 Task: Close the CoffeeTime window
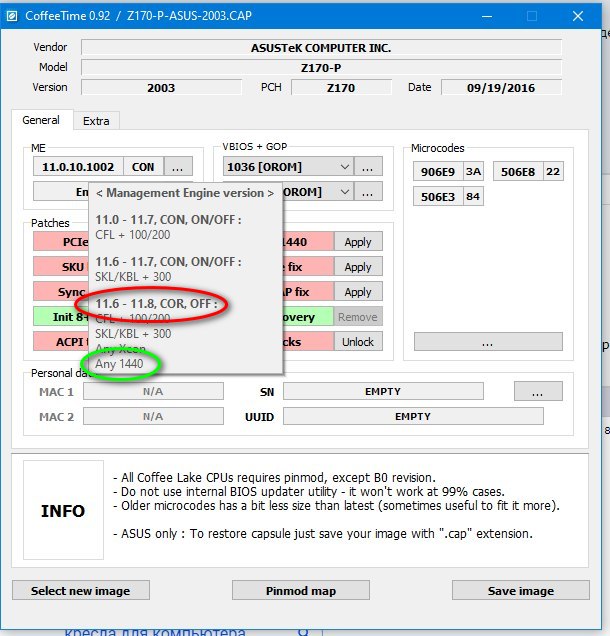pos(578,16)
